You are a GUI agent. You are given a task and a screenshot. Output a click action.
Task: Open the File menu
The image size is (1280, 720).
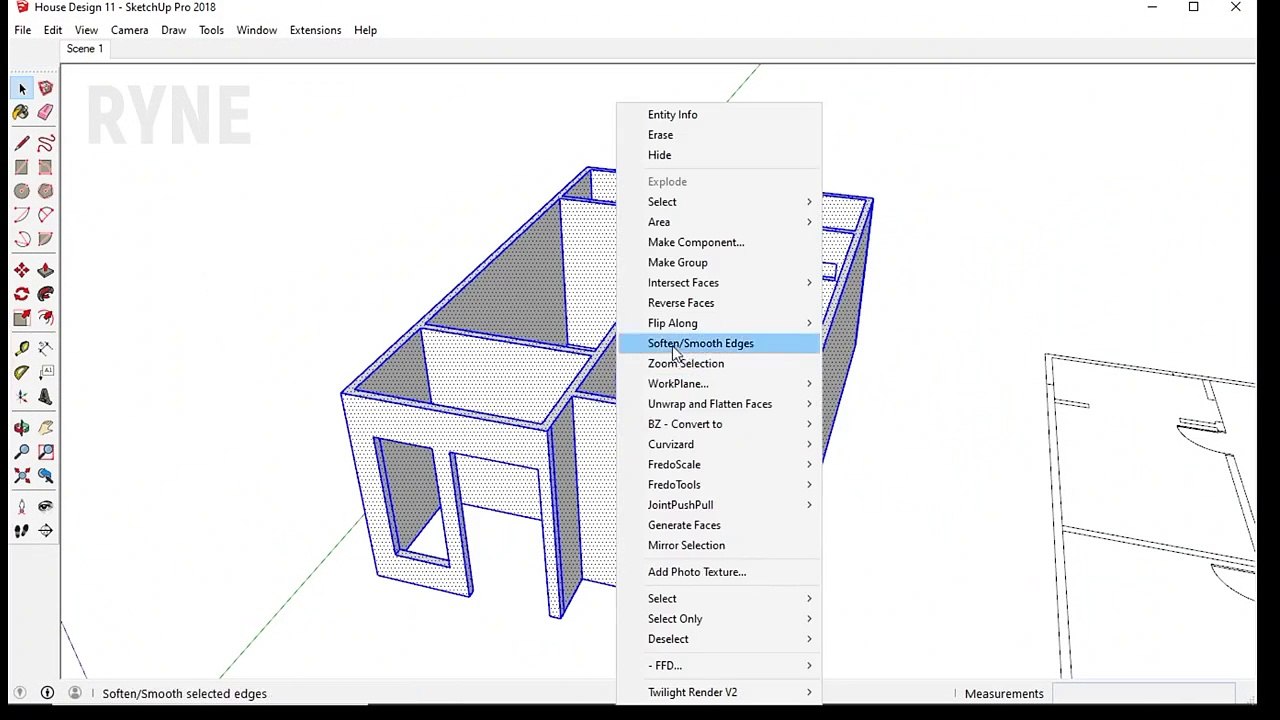22,30
